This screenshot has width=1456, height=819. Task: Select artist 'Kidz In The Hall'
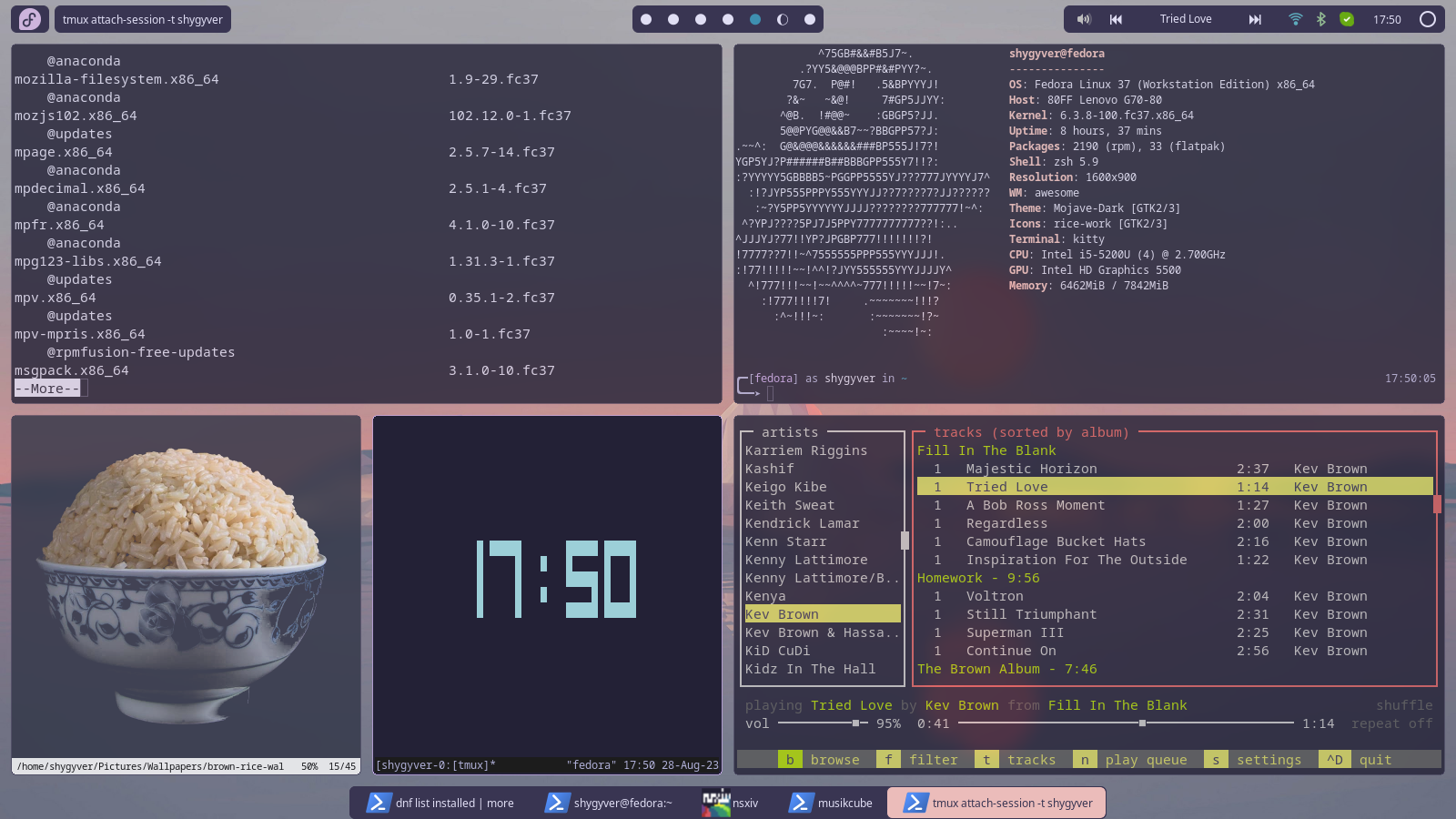(810, 669)
